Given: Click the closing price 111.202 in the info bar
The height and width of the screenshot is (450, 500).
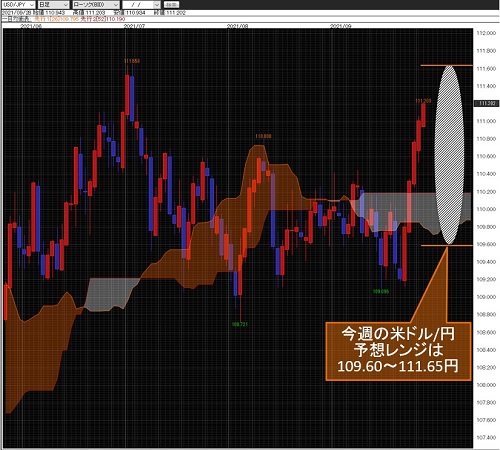Looking at the screenshot, I should tap(176, 13).
